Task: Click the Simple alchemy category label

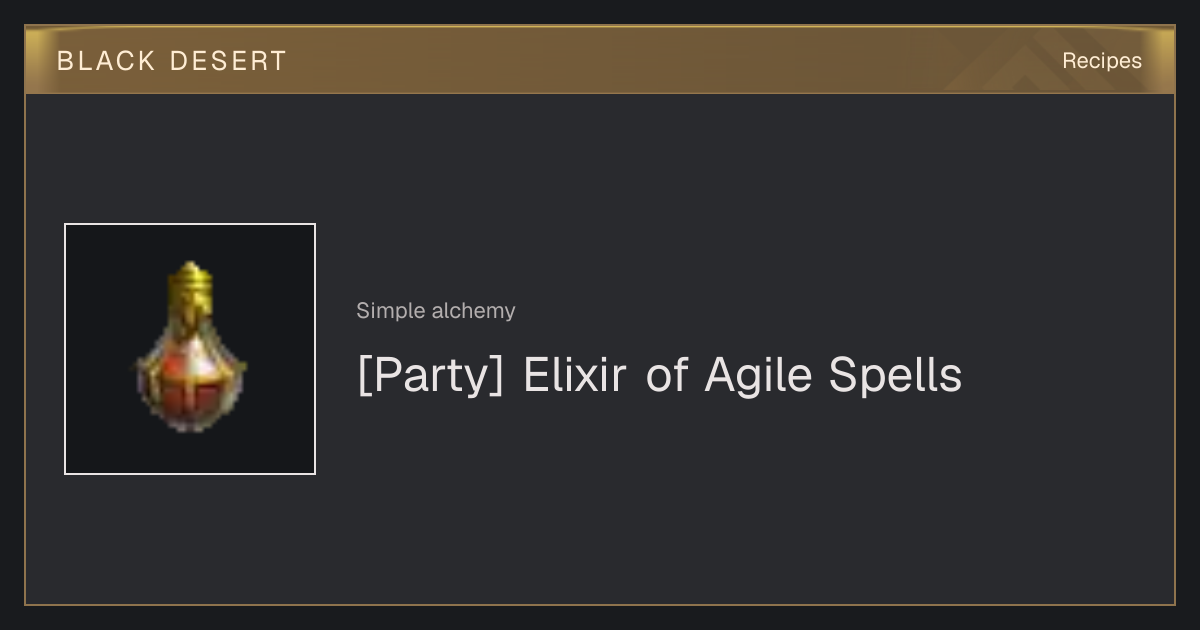Action: [x=436, y=311]
